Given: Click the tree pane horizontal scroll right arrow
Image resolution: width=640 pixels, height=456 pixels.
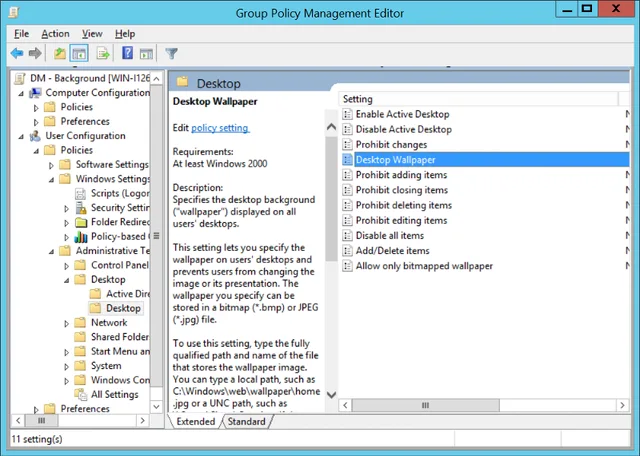Looking at the screenshot, I should 142,420.
